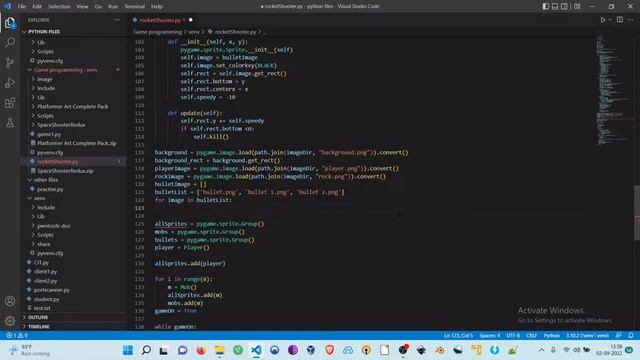
Task: Click Ln 123, Col 5 status item
Action: [x=458, y=336]
